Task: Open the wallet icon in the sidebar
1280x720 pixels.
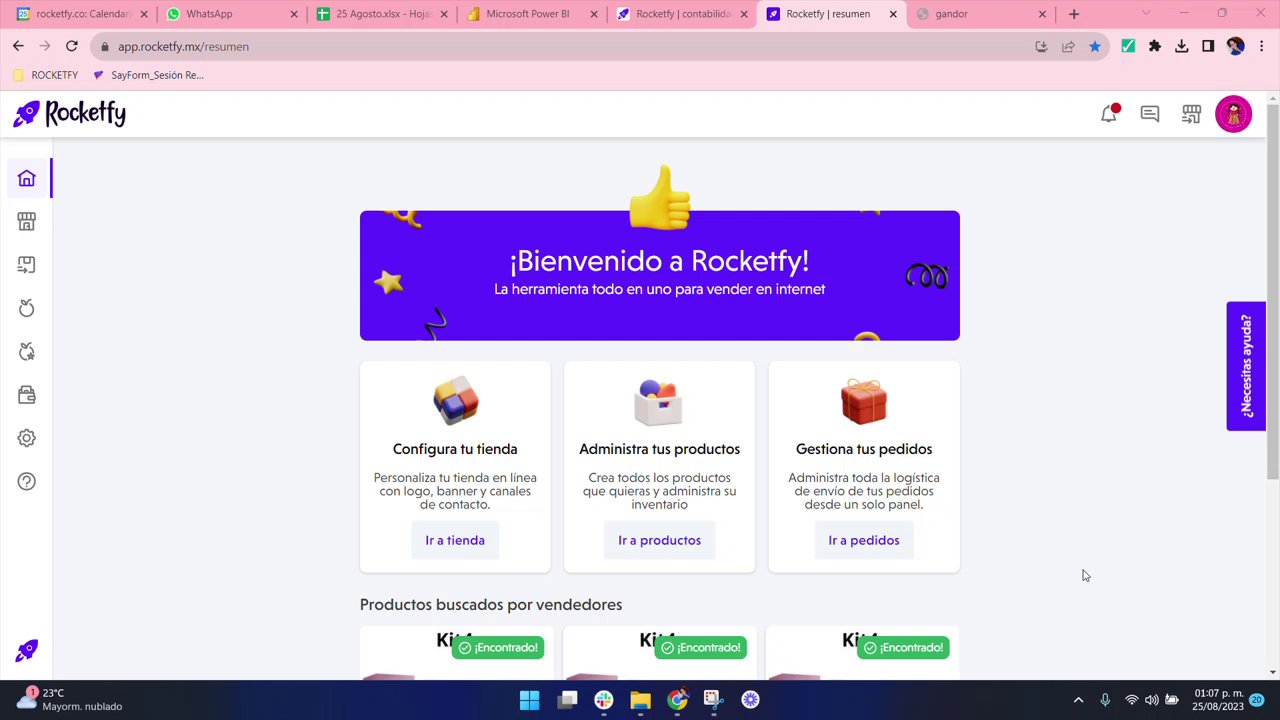Action: coord(26,395)
